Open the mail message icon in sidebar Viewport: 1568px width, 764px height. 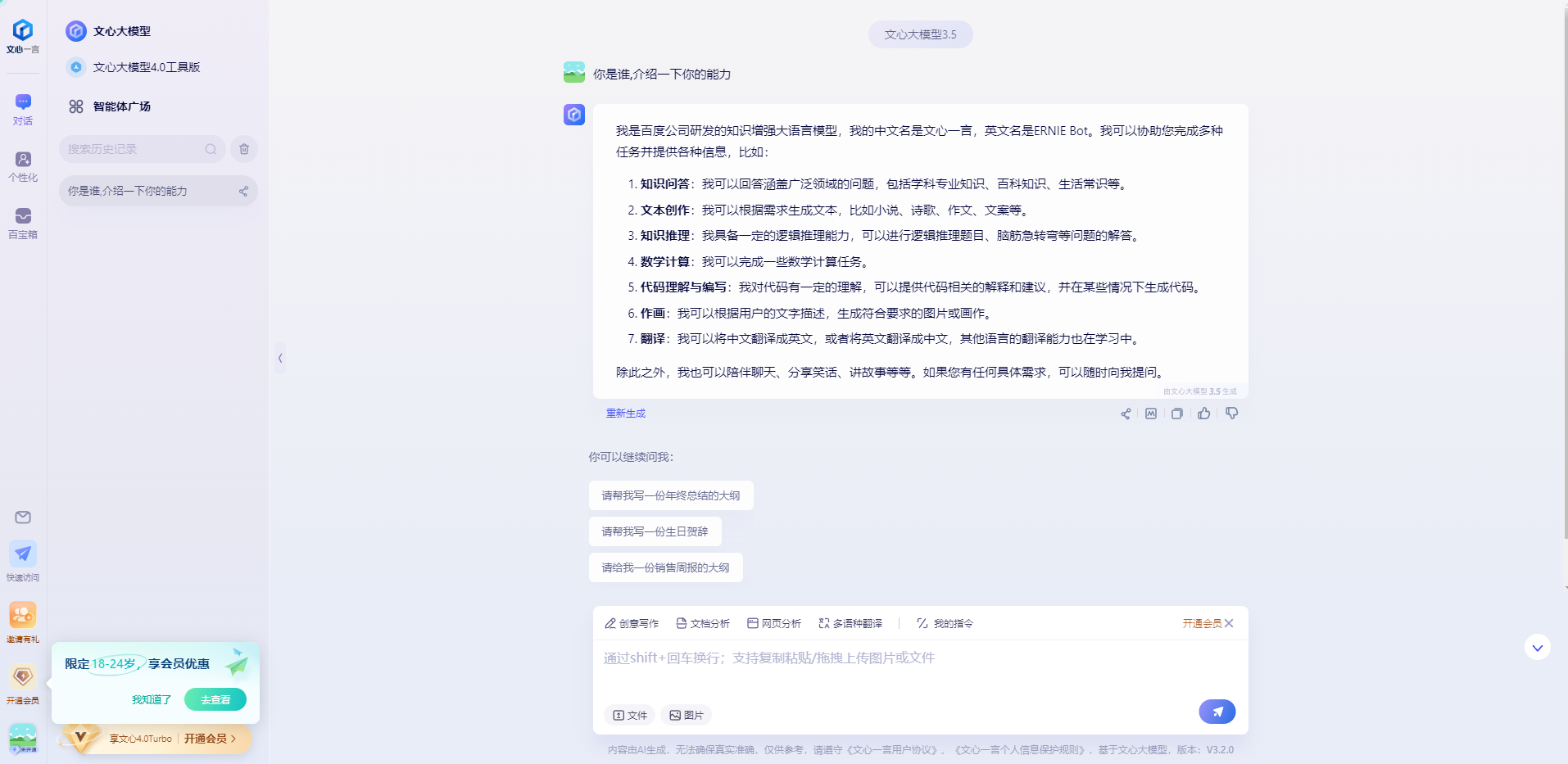[23, 518]
